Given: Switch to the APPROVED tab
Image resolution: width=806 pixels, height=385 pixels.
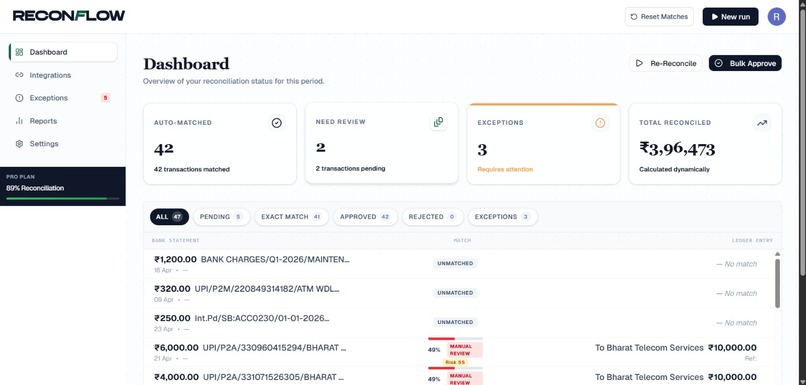Looking at the screenshot, I should pyautogui.click(x=365, y=217).
